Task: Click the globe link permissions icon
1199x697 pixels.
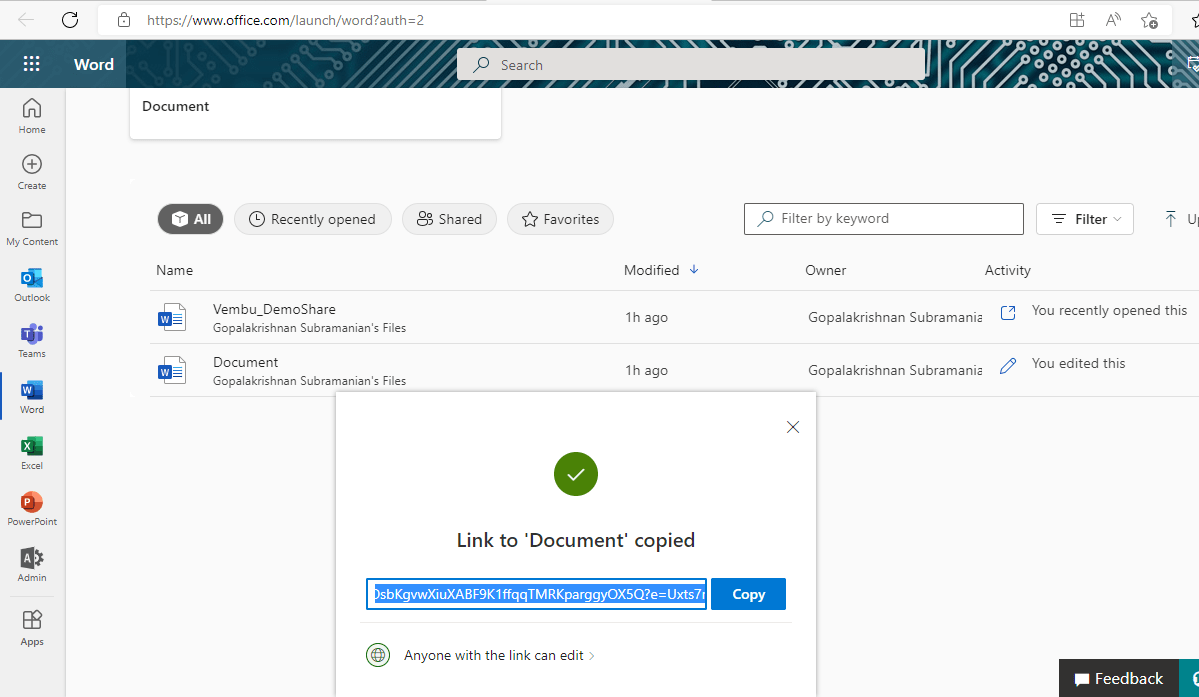Action: pos(378,655)
